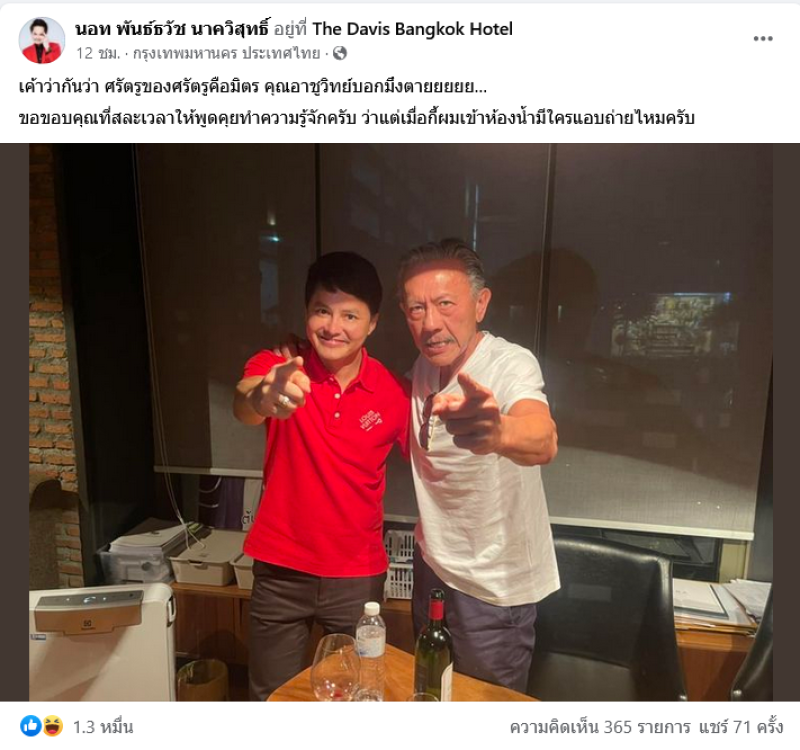This screenshot has height=750, width=800.
Task: Open กรุงเทพมหานคร ประเทศไทย location link
Action: tap(227, 53)
